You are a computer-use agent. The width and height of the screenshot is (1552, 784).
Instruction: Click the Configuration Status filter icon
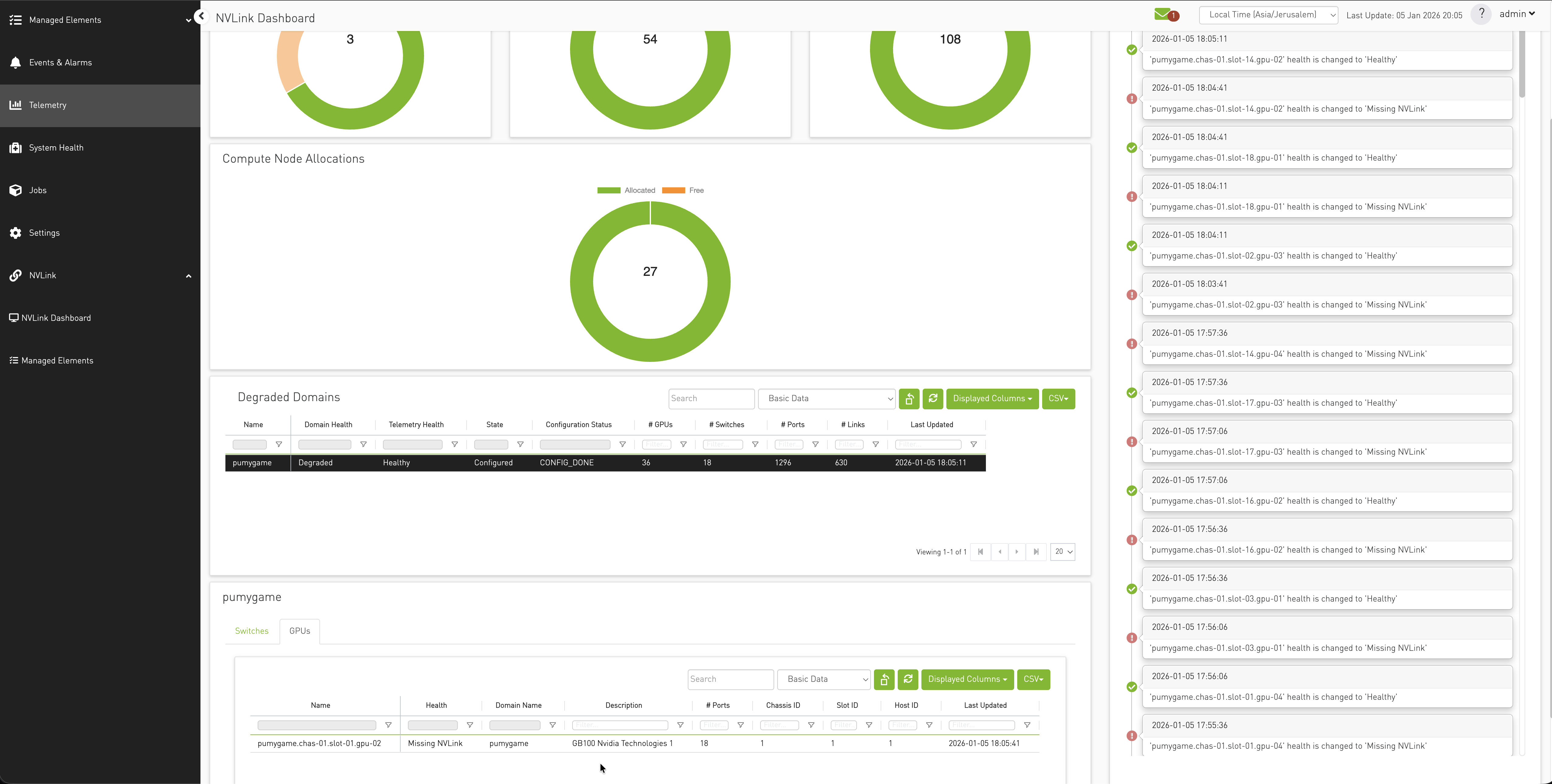[622, 444]
